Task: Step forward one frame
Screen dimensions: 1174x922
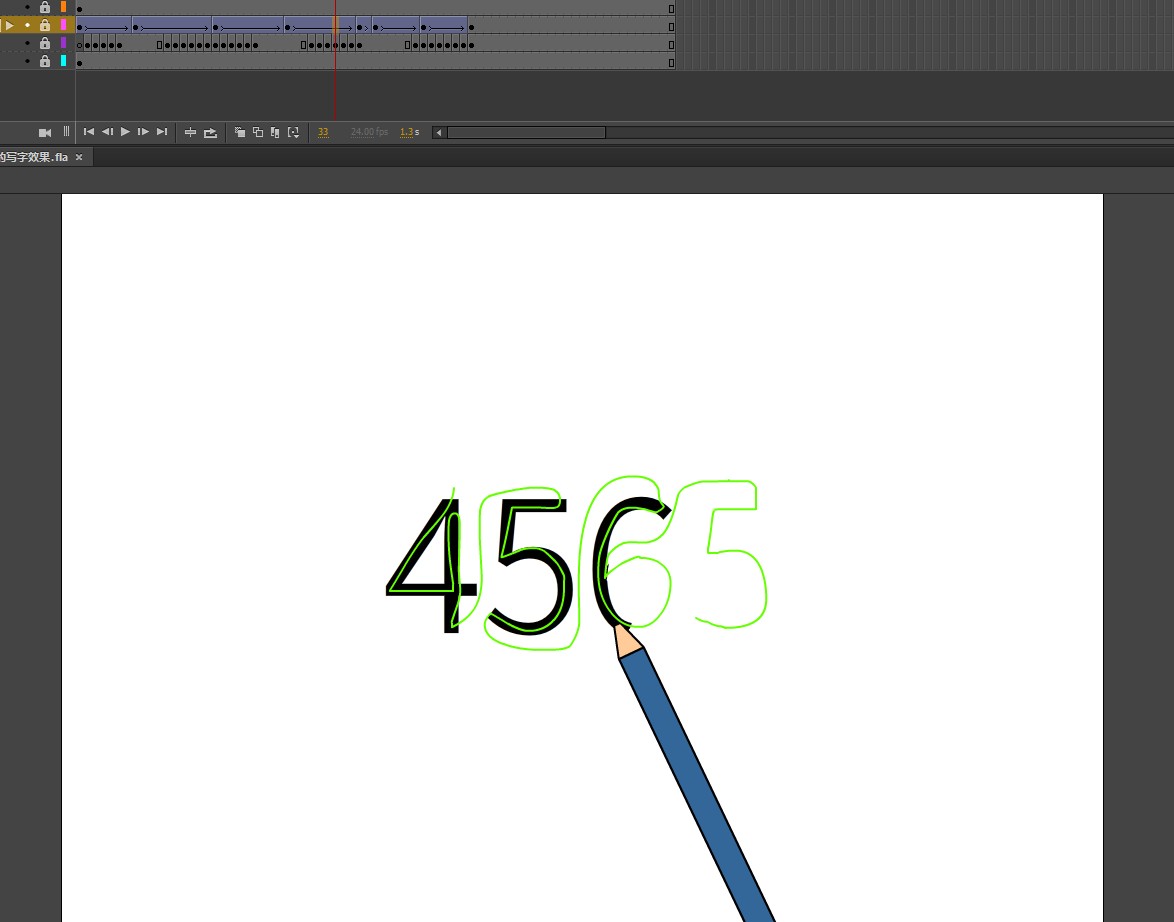Action: coord(143,132)
